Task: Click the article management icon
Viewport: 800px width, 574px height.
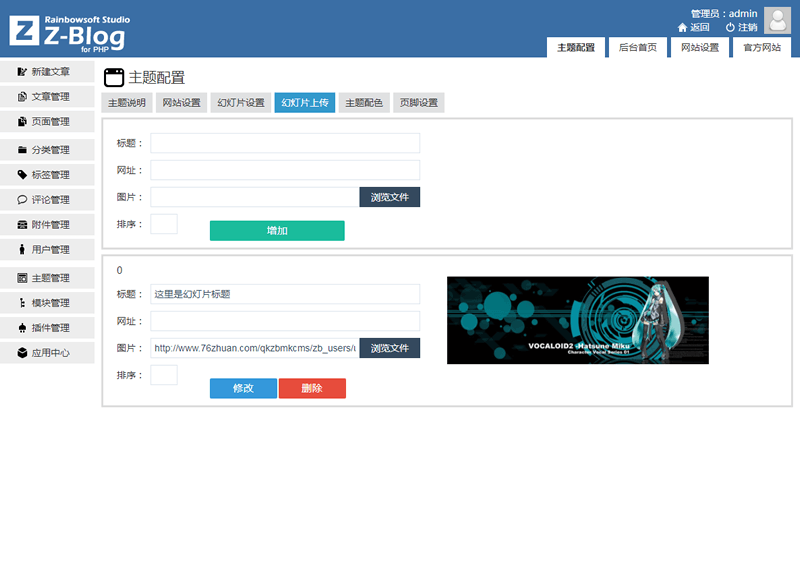Action: [x=22, y=97]
